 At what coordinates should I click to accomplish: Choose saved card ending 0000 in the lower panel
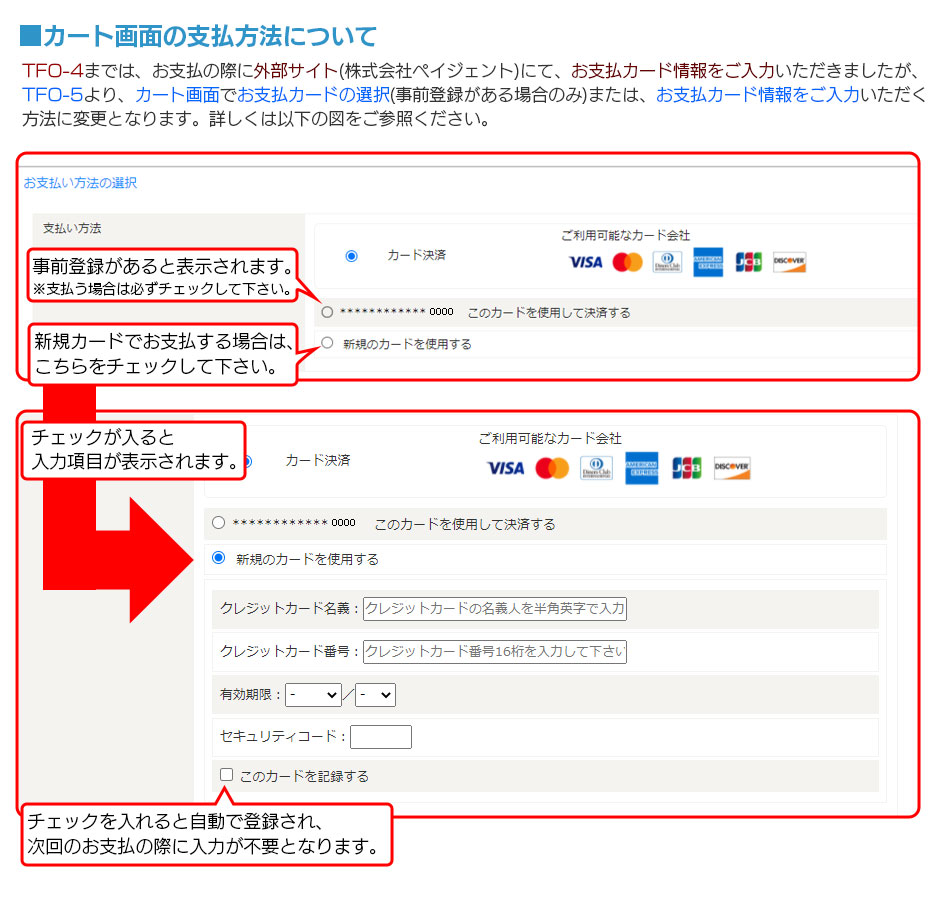pyautogui.click(x=219, y=523)
